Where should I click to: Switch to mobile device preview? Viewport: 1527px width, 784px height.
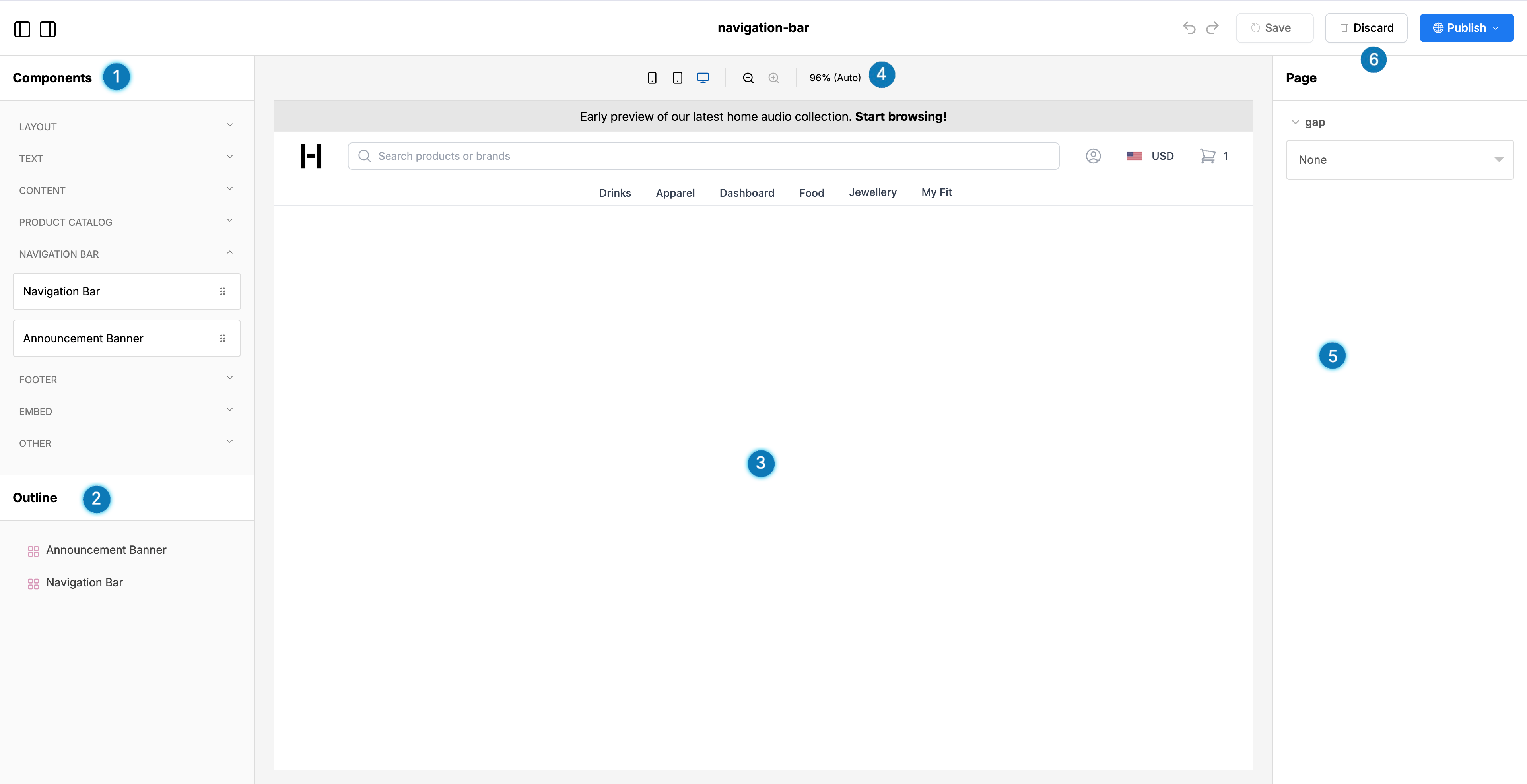point(651,78)
